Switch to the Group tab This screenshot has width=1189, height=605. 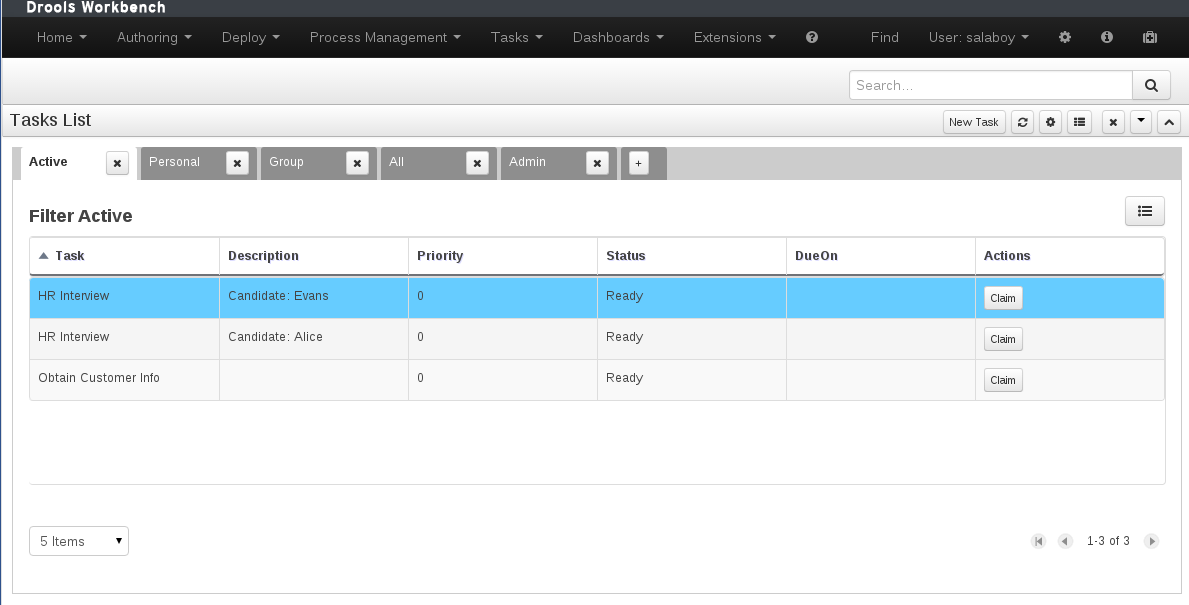tap(287, 162)
